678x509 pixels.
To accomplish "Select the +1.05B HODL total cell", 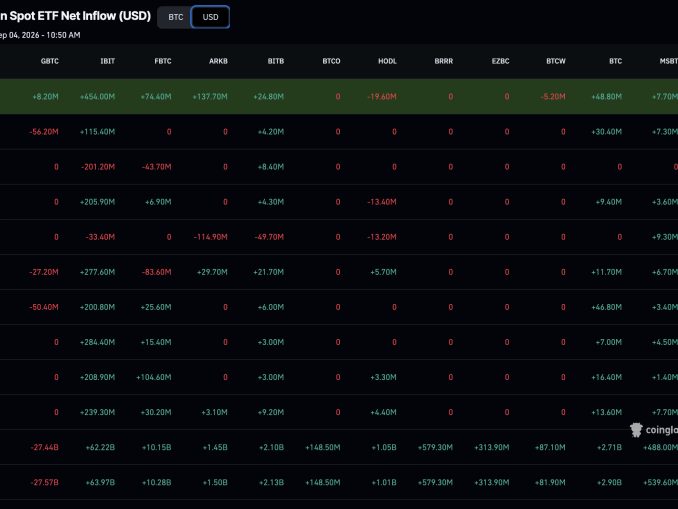I will tap(384, 447).
